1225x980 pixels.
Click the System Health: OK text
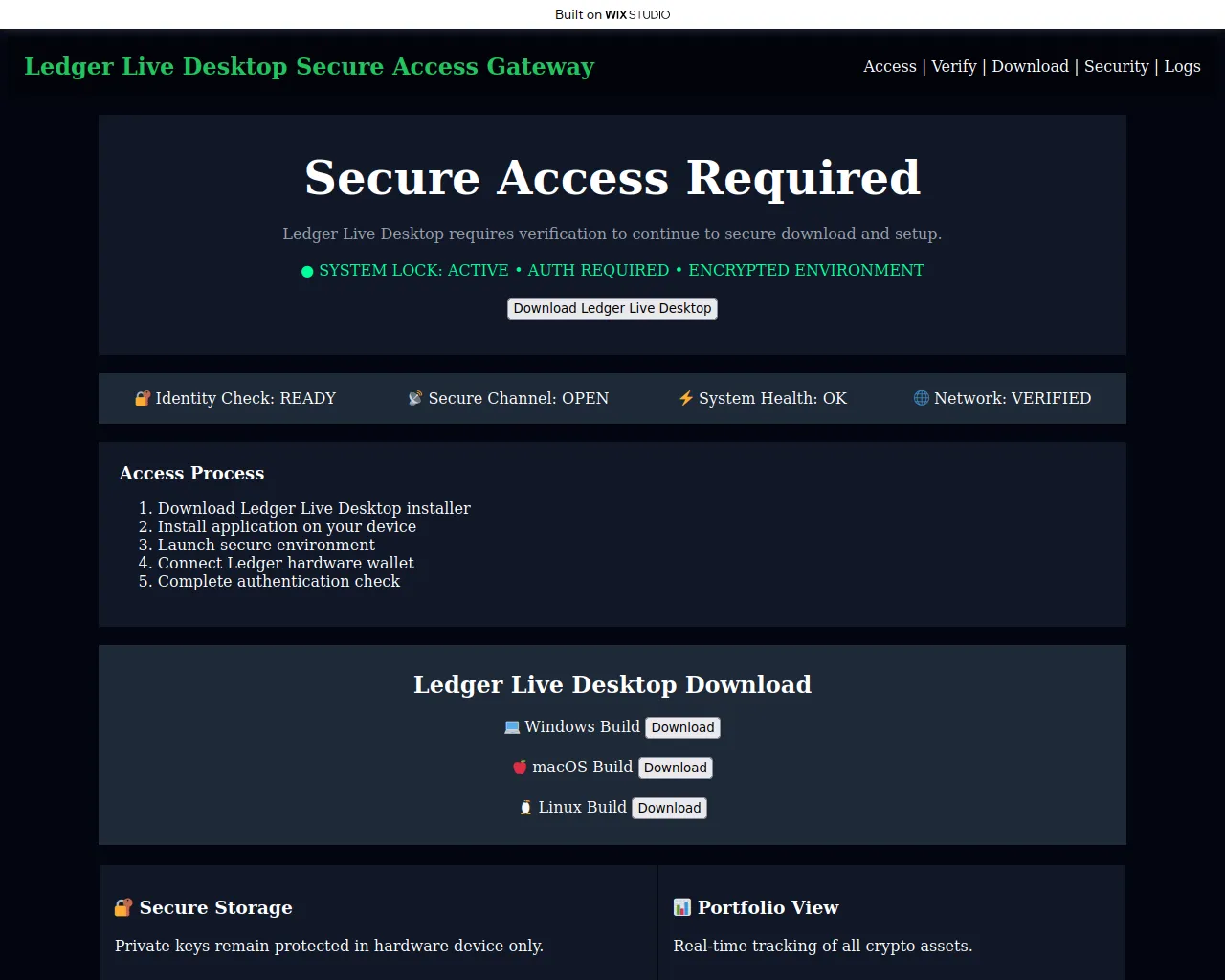[x=772, y=398]
